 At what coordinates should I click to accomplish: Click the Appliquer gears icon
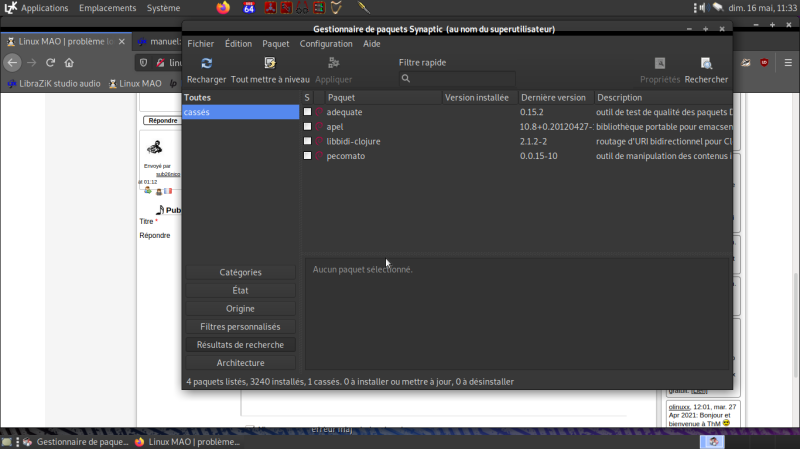tap(334, 63)
